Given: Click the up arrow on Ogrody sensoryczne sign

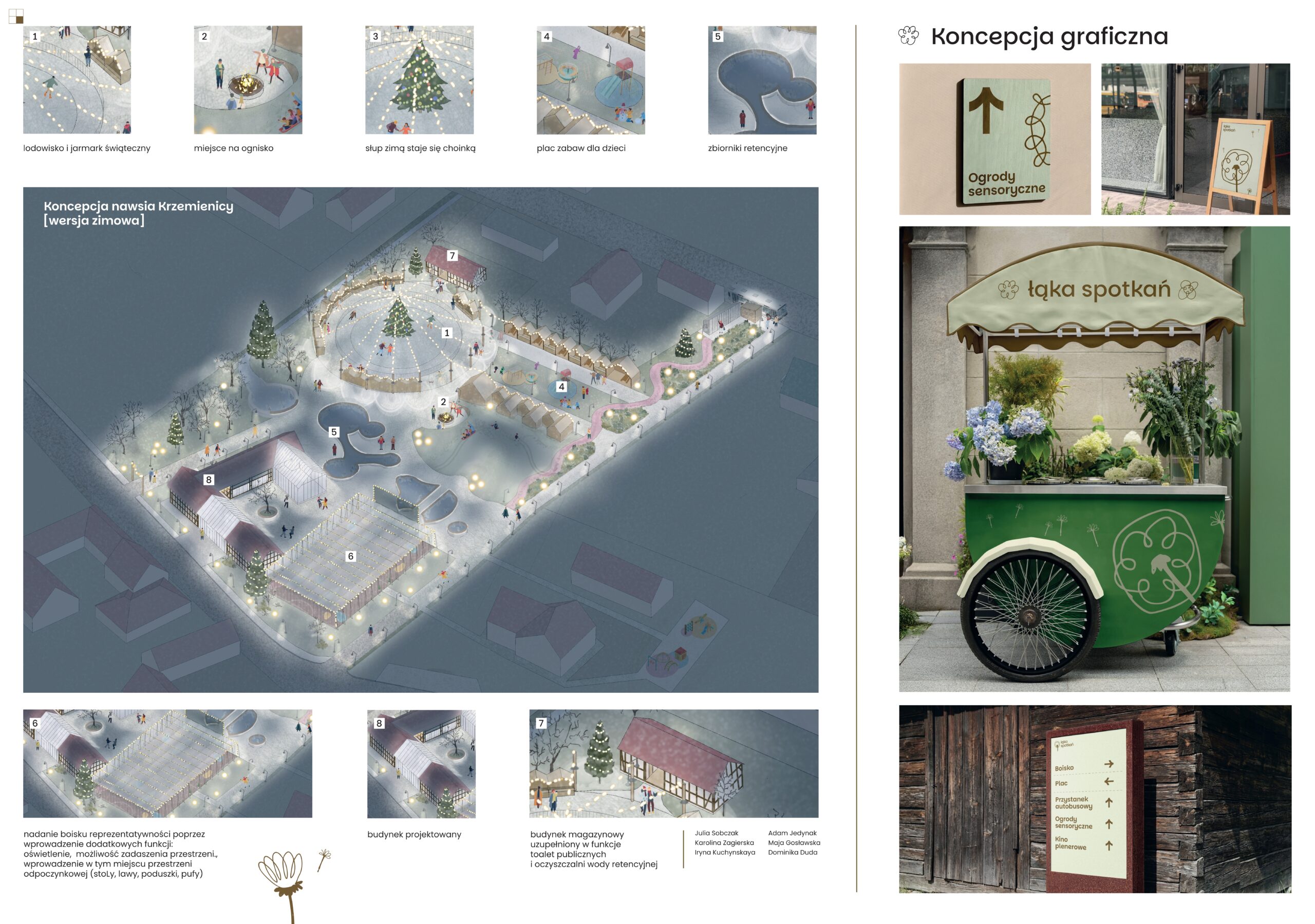Looking at the screenshot, I should 986,109.
